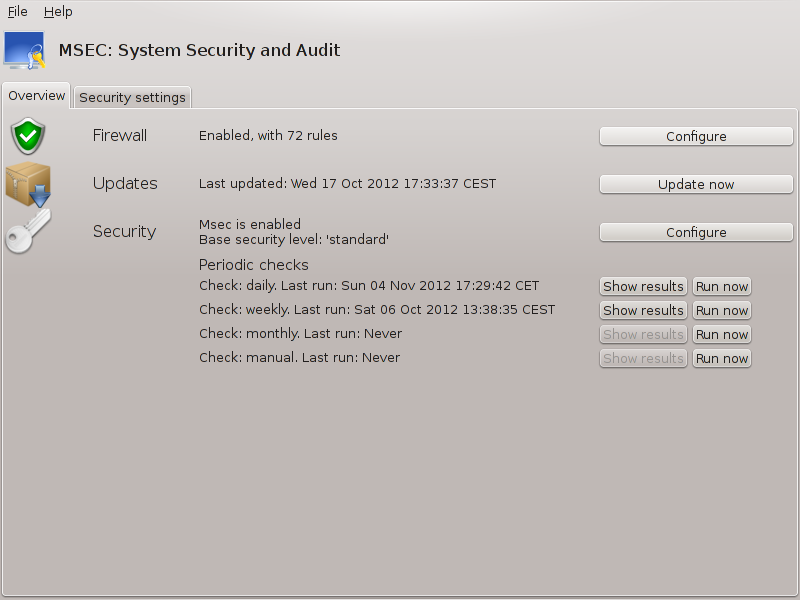
Task: Show results for the daily check
Action: pos(643,286)
